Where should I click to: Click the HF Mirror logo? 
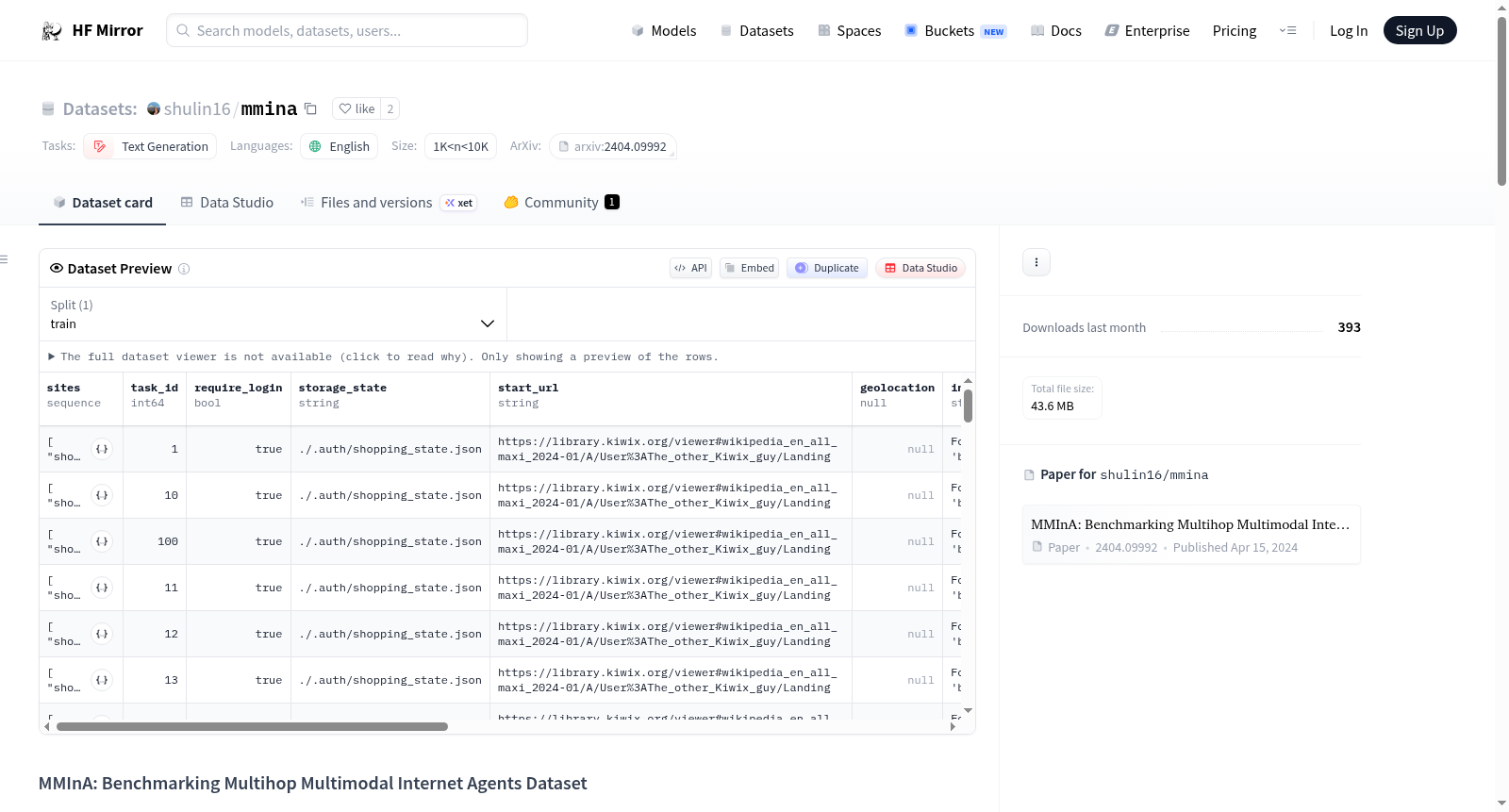(x=92, y=30)
